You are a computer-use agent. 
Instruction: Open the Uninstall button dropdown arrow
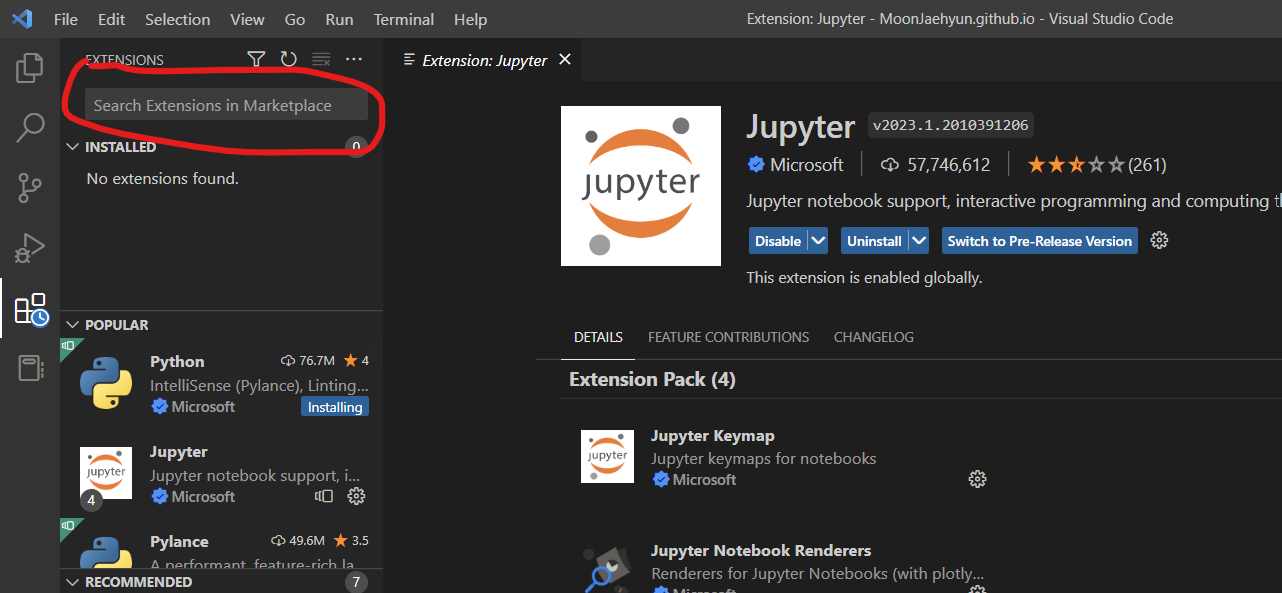(x=919, y=241)
